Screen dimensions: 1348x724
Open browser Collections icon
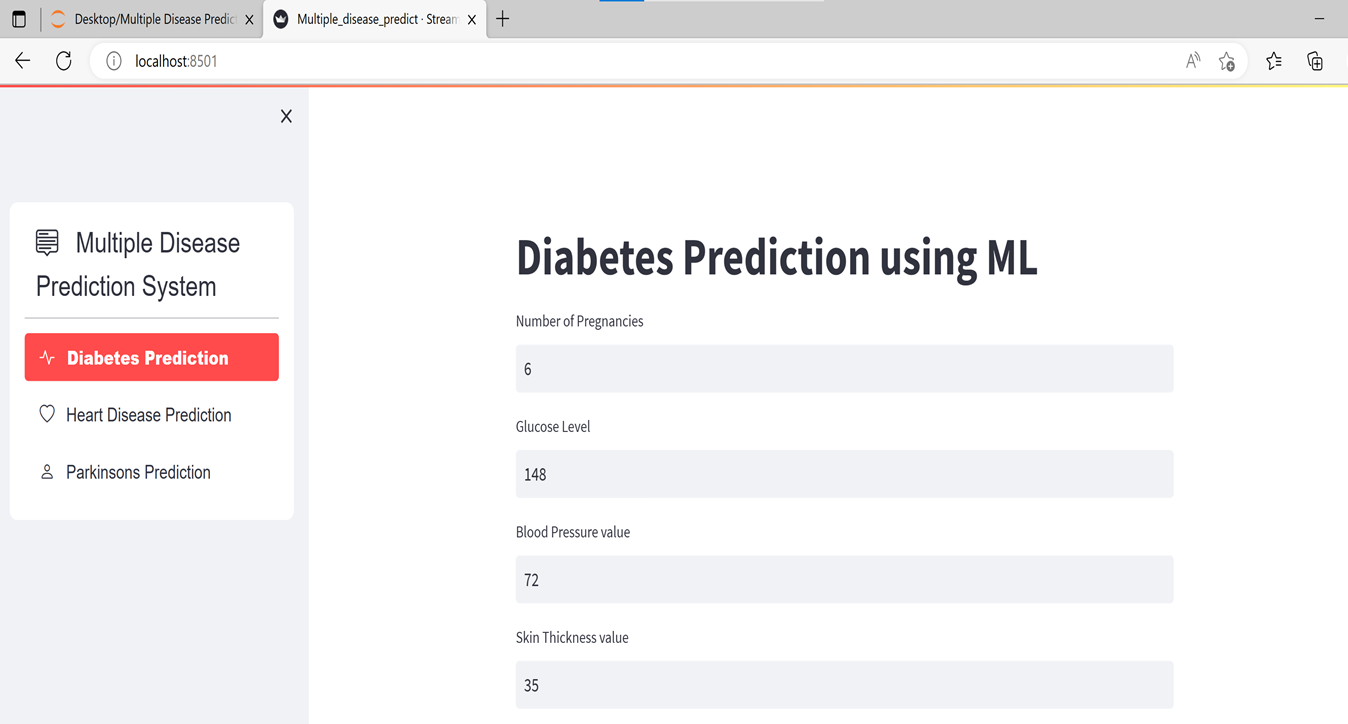(1316, 61)
